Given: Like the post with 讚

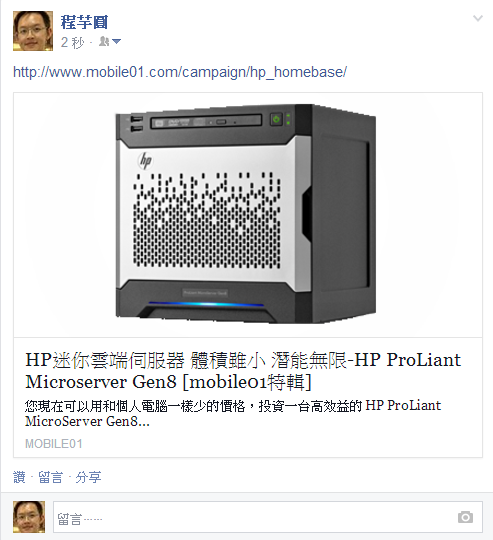Looking at the screenshot, I should (x=19, y=477).
